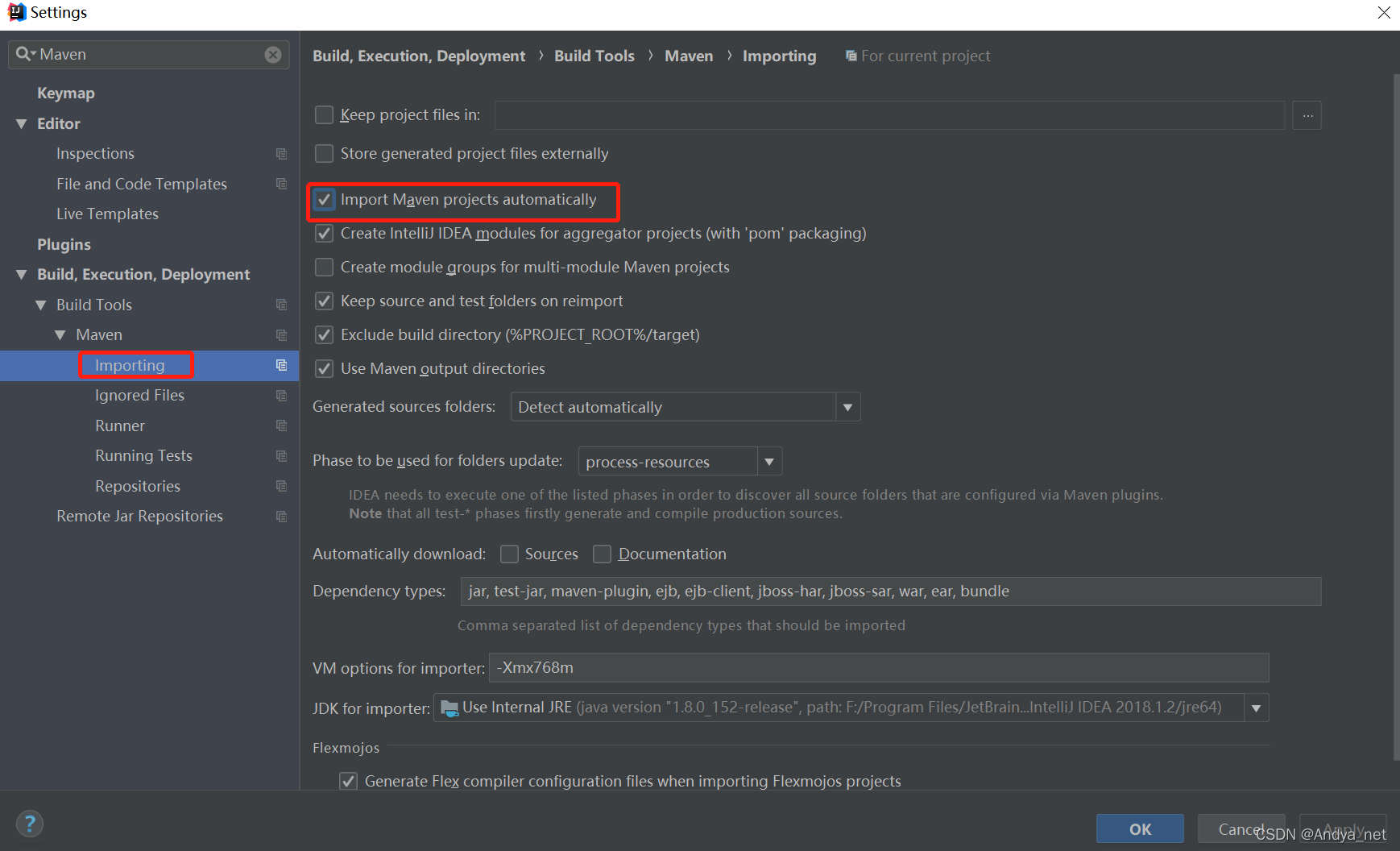Collapse the Build Tools tree node

(41, 305)
